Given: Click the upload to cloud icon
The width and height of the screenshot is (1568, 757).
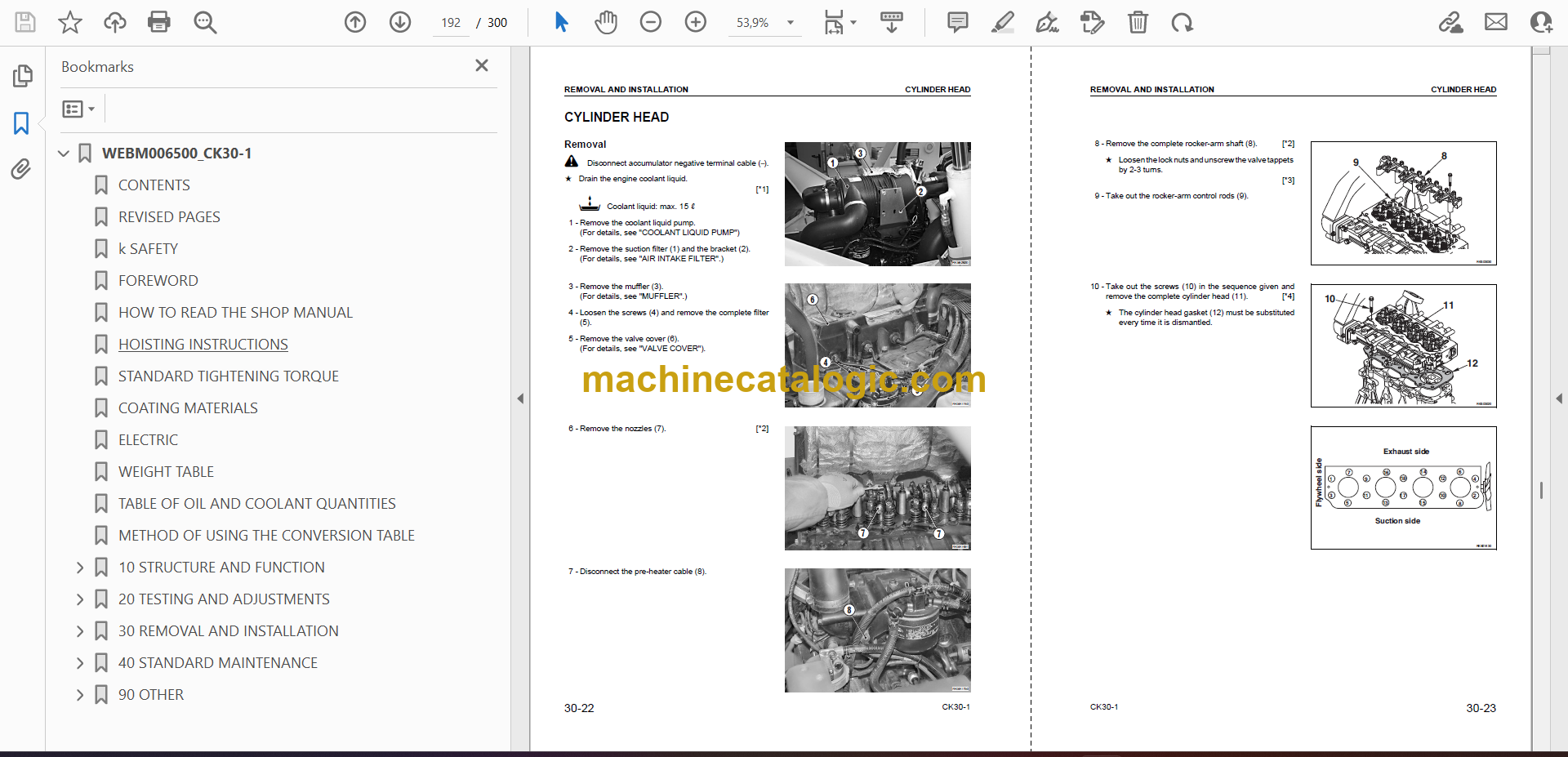Looking at the screenshot, I should point(114,22).
